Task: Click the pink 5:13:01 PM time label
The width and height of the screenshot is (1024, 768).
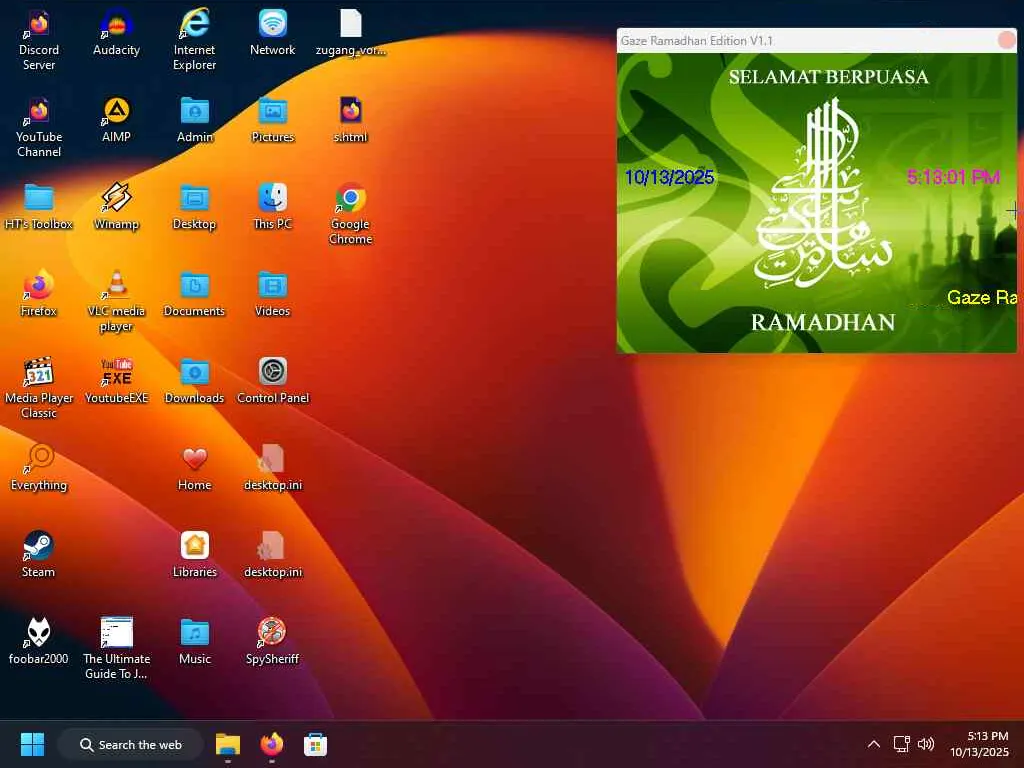Action: [953, 177]
